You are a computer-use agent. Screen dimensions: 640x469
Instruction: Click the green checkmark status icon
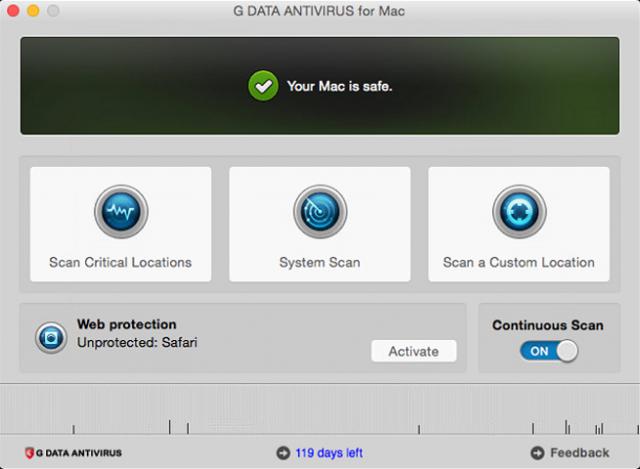coord(263,86)
